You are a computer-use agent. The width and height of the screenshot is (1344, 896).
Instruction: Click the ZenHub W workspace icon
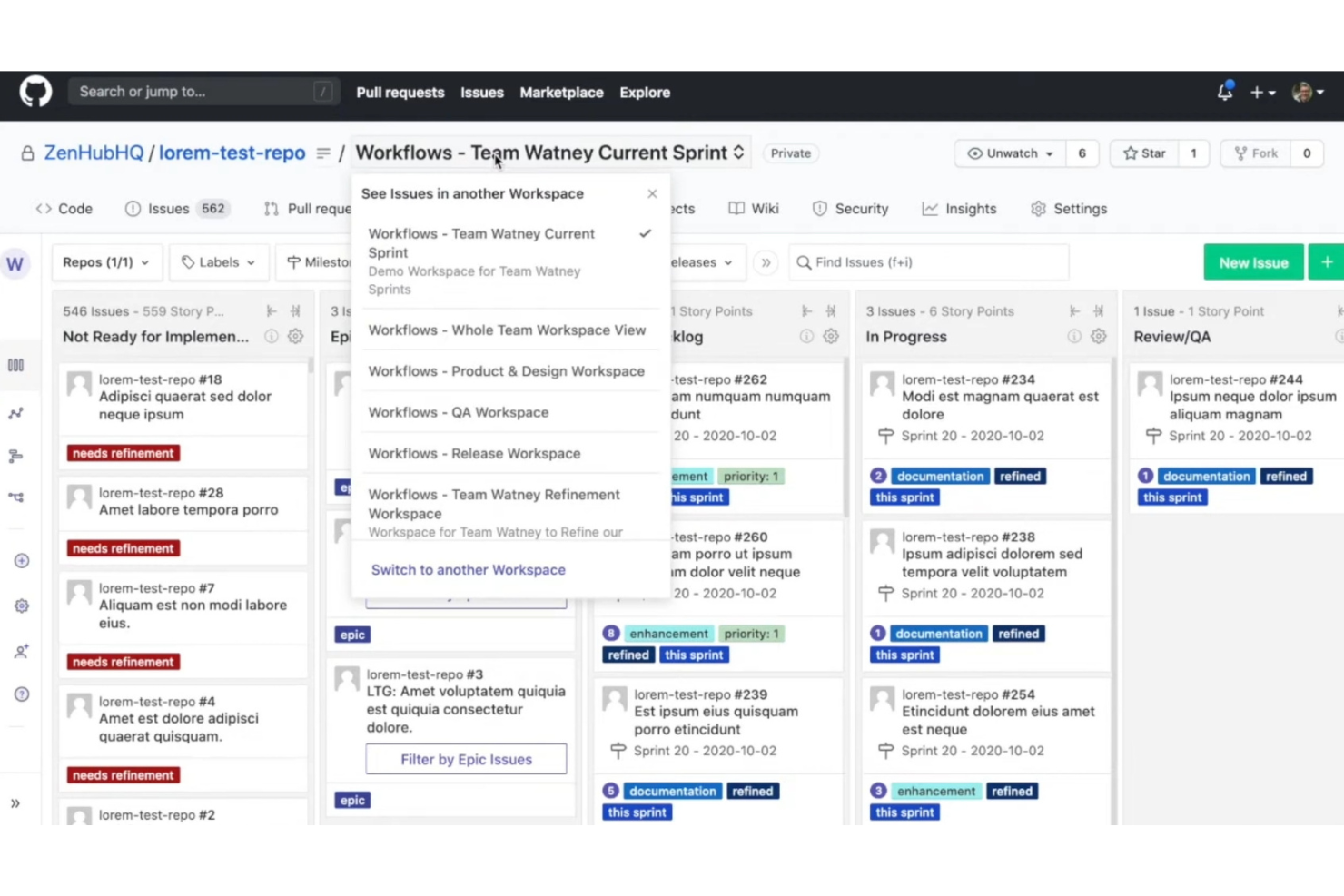click(15, 264)
